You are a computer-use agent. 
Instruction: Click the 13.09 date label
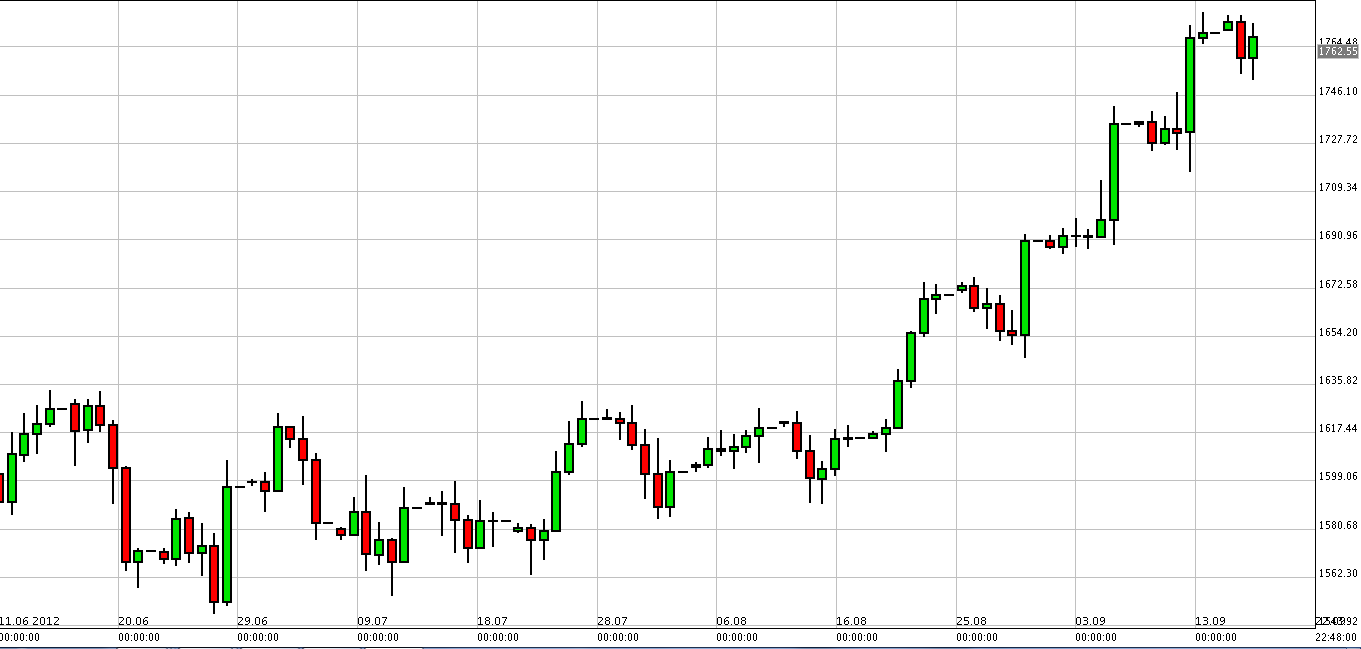(1208, 620)
